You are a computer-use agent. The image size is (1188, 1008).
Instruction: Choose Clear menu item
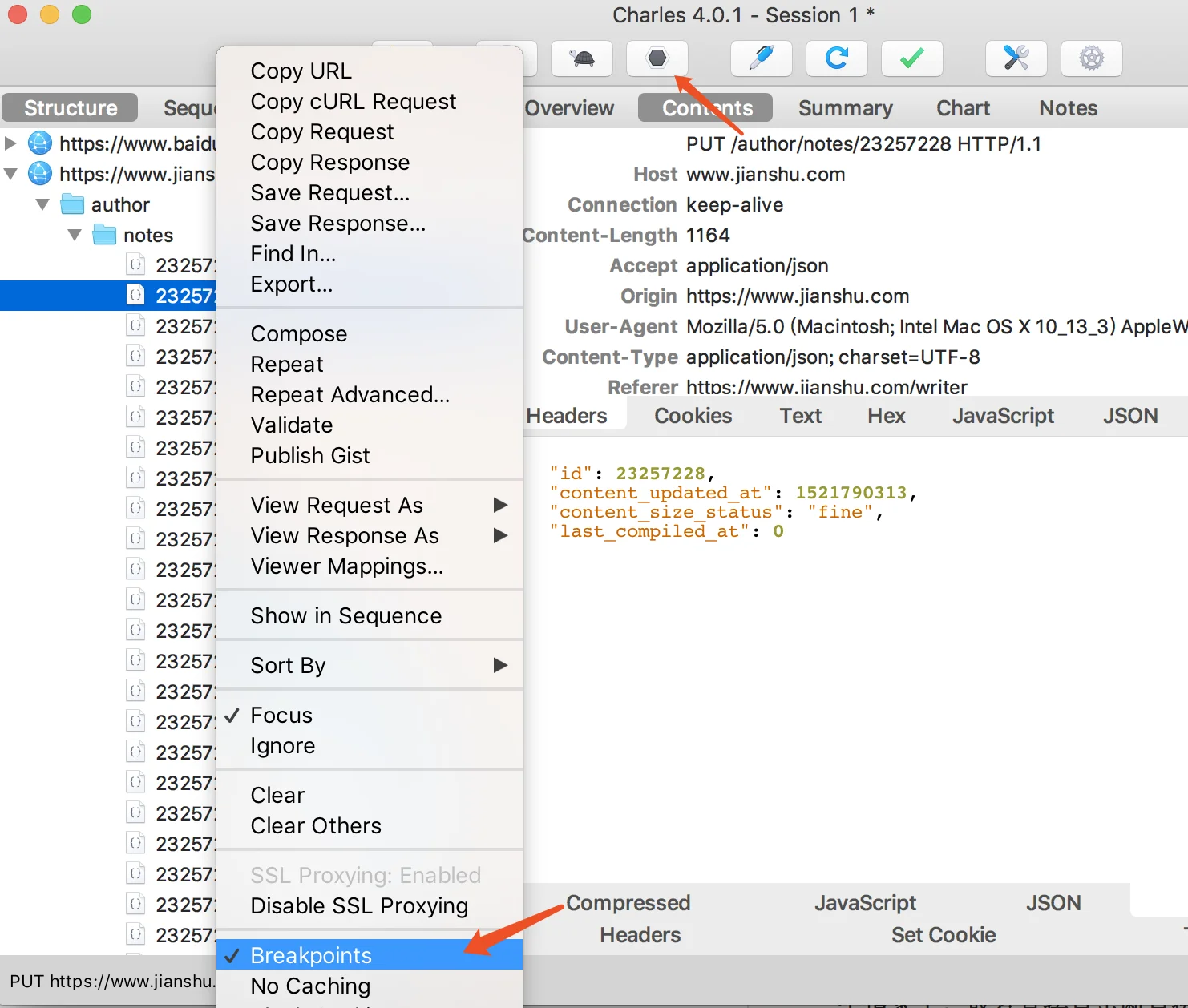(370, 795)
